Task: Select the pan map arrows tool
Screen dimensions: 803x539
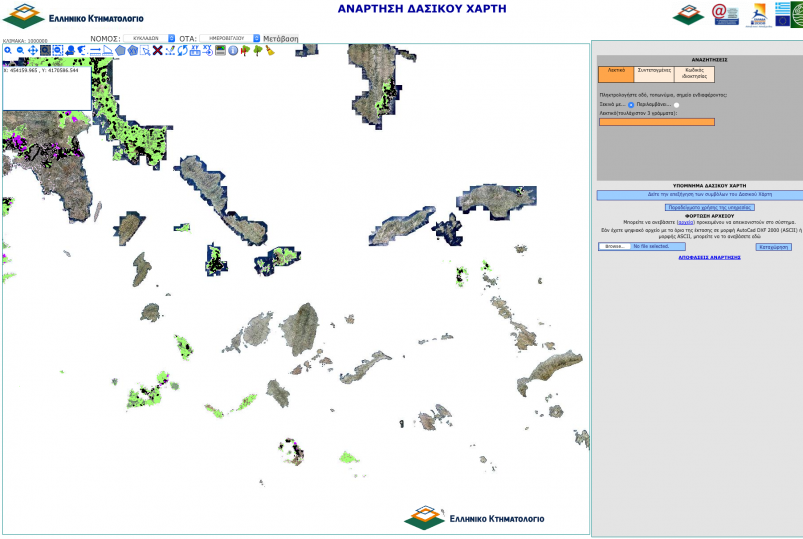Action: click(33, 50)
